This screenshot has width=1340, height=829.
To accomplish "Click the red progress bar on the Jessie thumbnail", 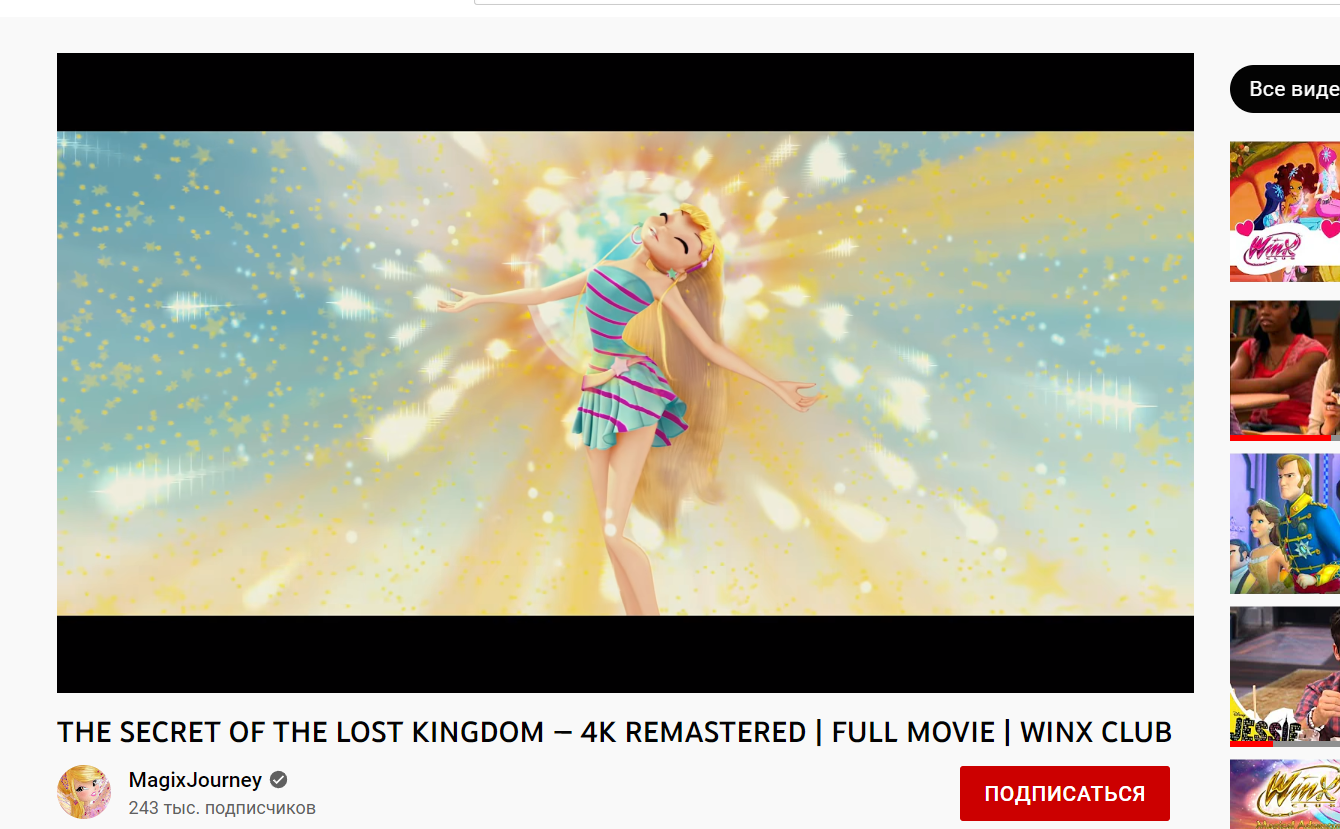I will pos(1251,744).
